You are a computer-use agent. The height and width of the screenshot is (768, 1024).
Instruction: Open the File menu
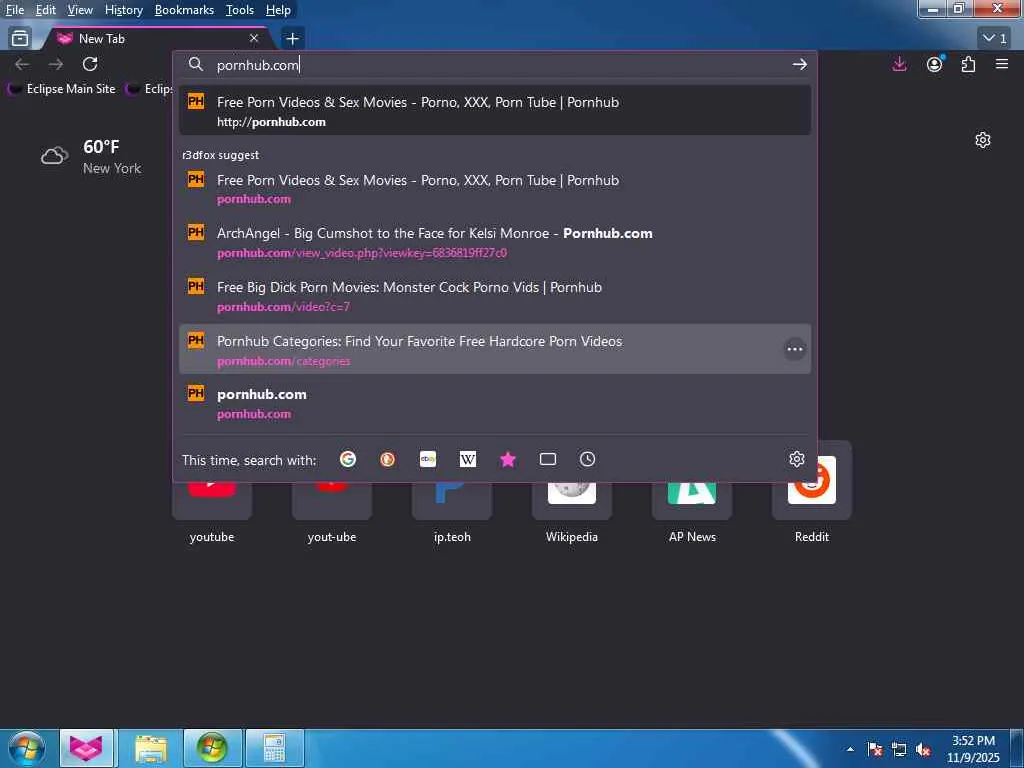pyautogui.click(x=14, y=10)
